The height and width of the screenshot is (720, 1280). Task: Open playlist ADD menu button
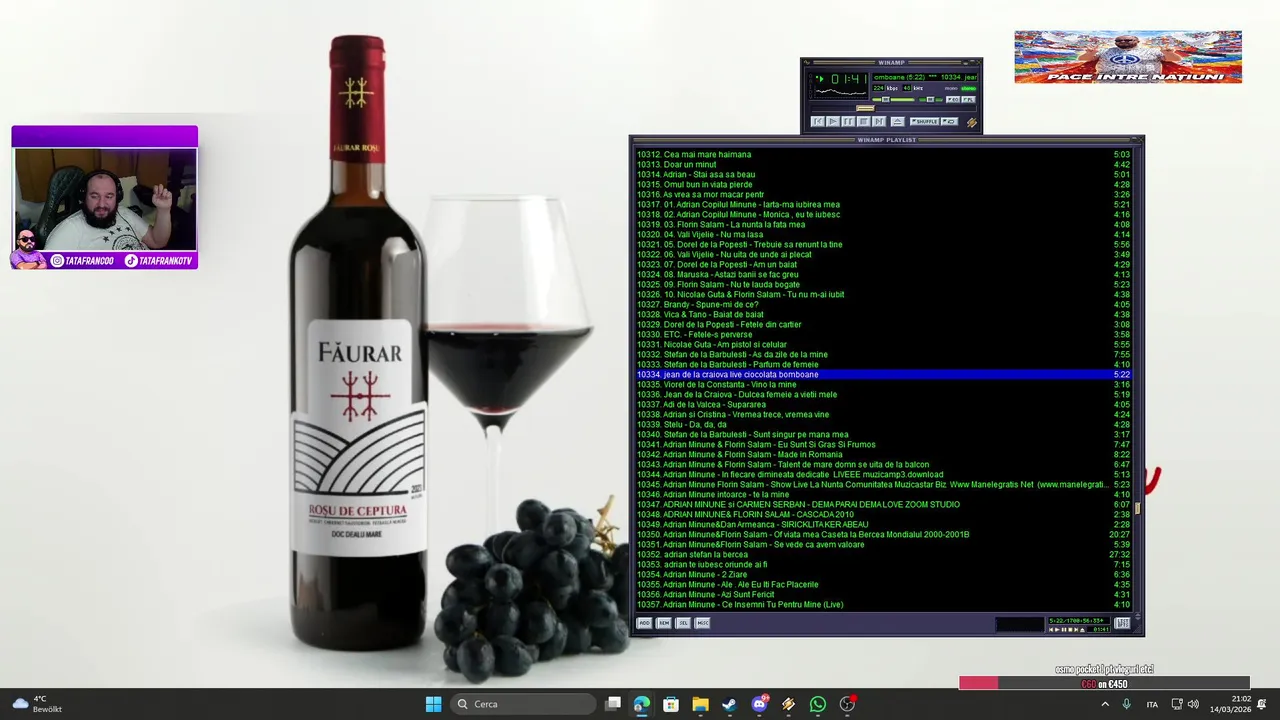644,623
